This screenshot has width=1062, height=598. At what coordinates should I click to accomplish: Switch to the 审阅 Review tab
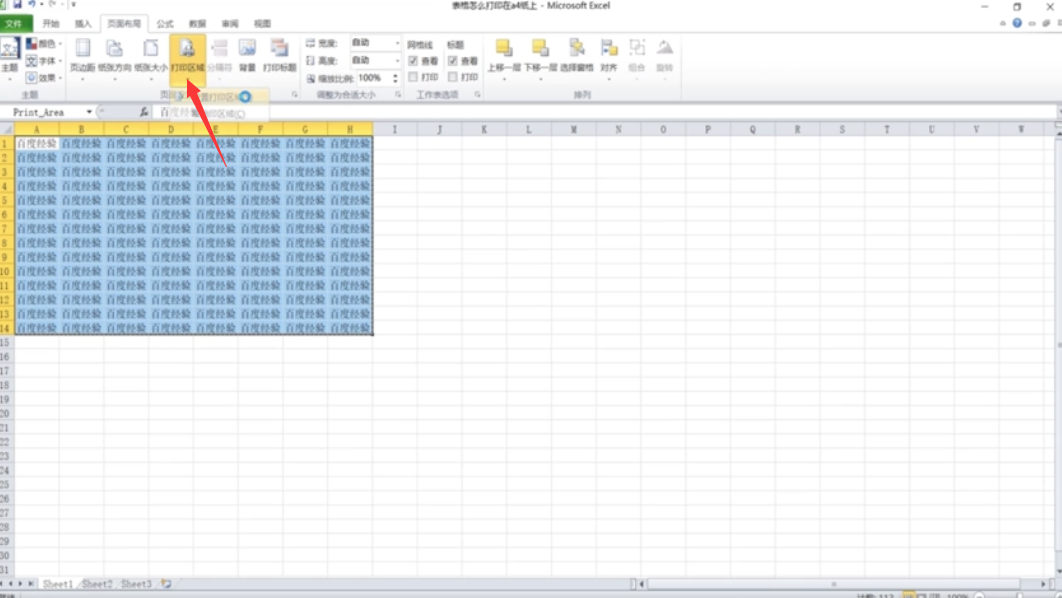[x=230, y=24]
